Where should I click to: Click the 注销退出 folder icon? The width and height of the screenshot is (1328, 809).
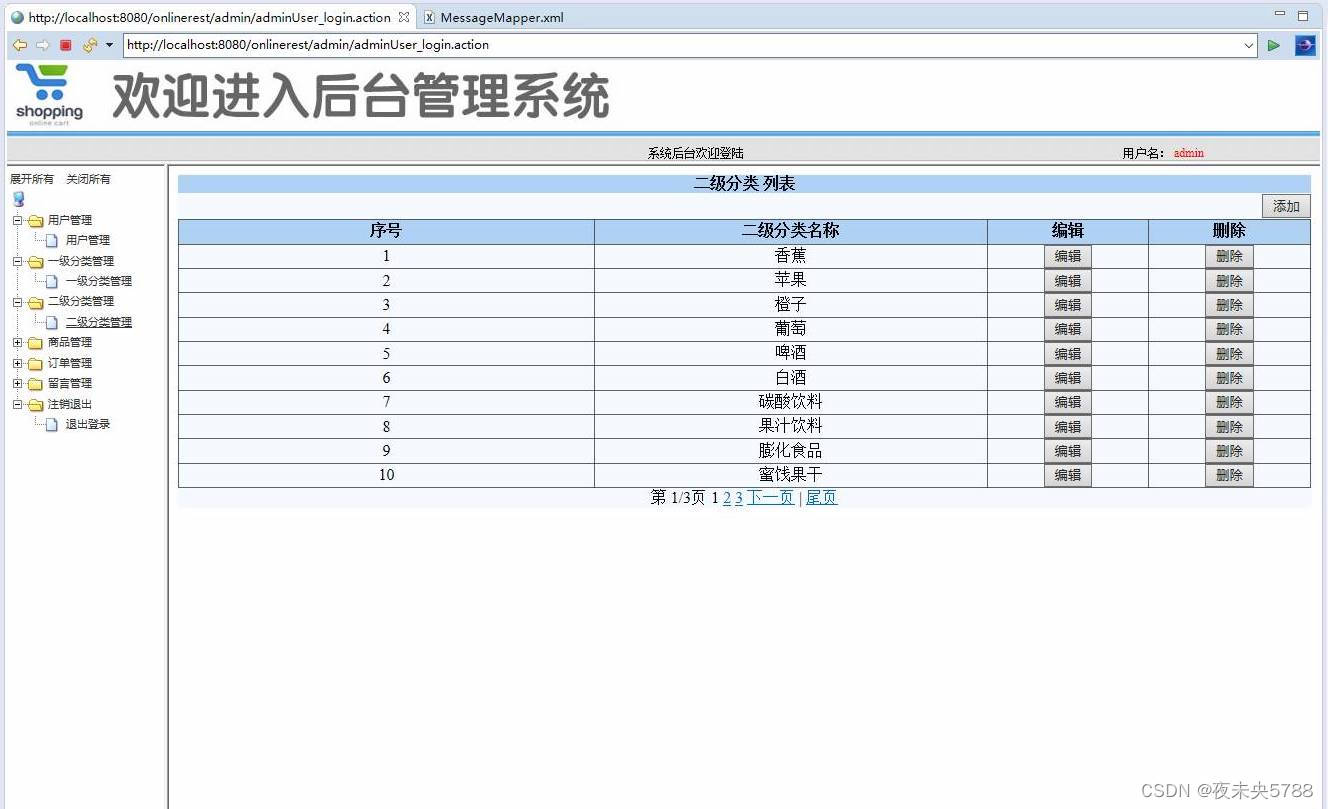click(x=35, y=404)
